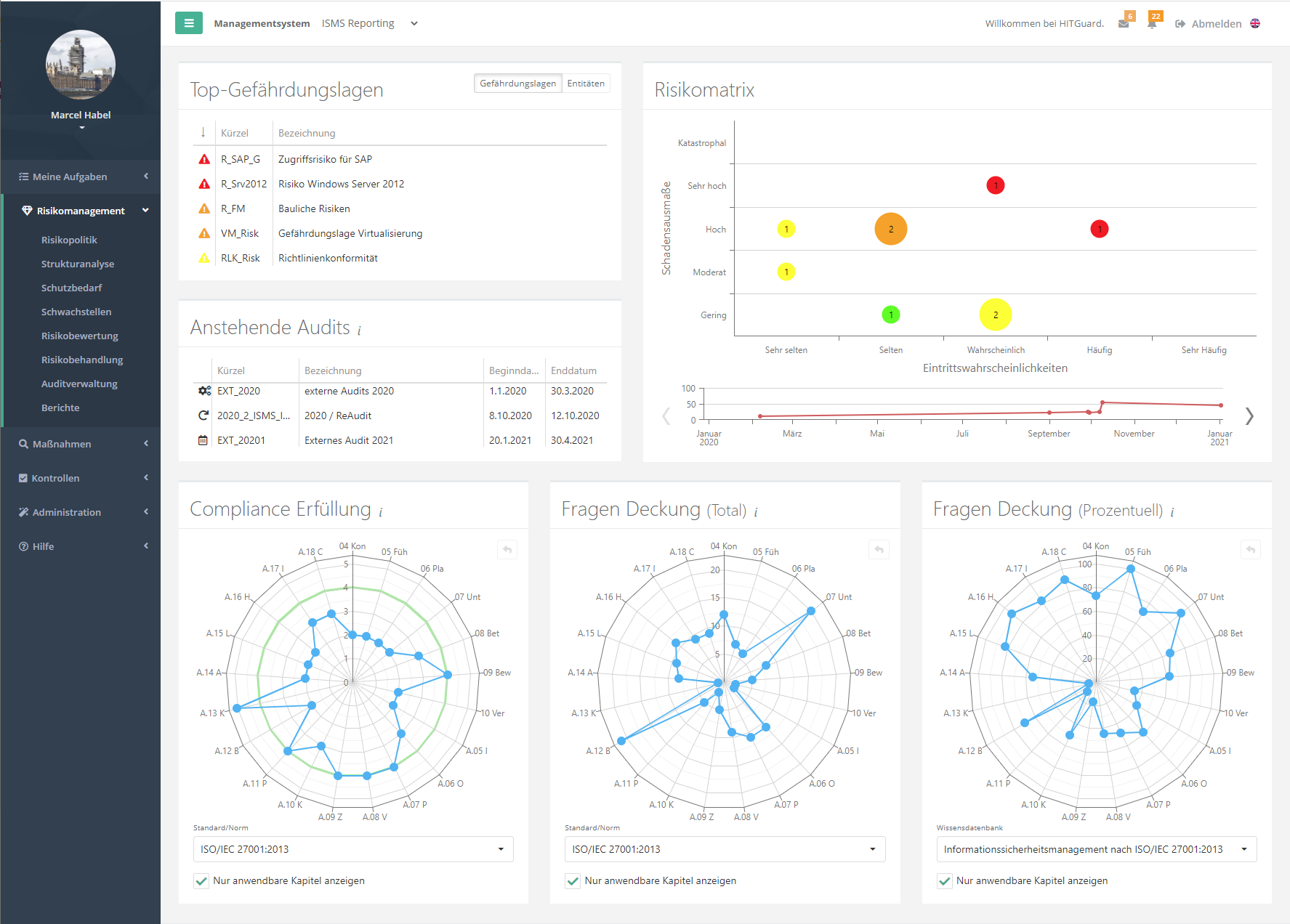Uncheck applicable chapters in Fragen Deckung Total
1290x924 pixels.
tap(573, 881)
